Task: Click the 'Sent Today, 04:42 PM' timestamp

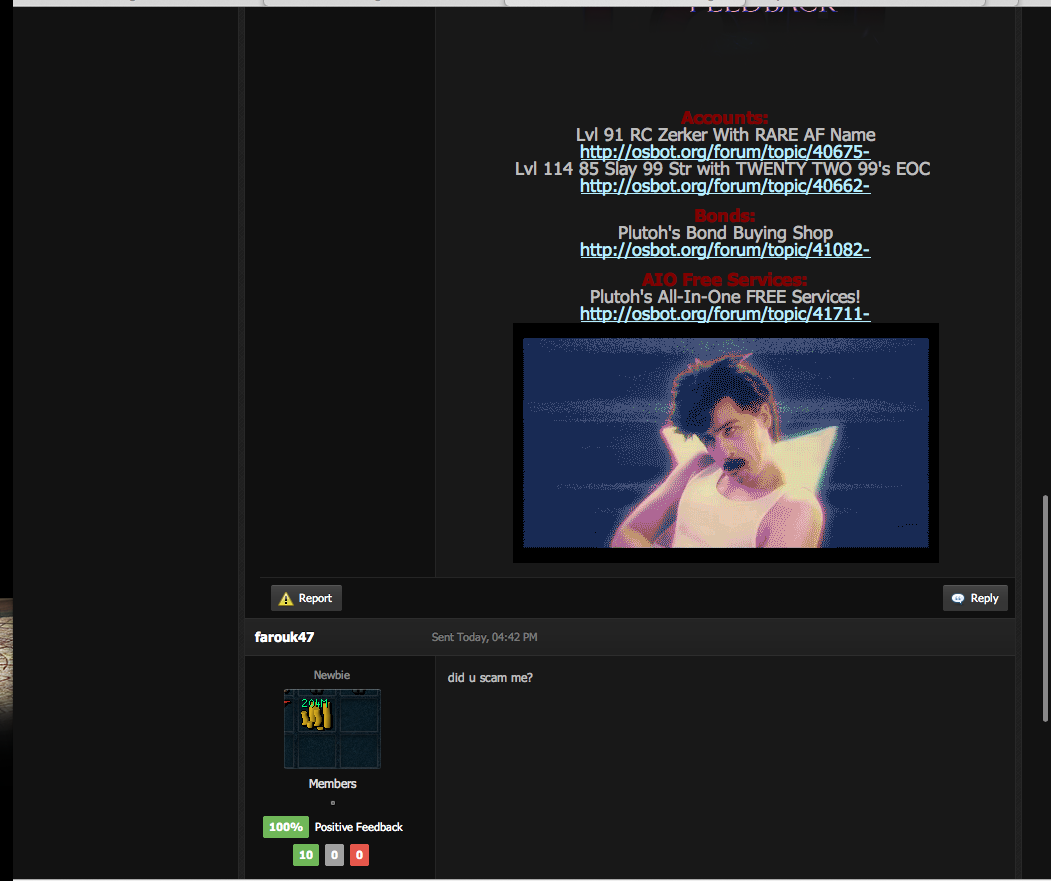Action: click(x=484, y=637)
